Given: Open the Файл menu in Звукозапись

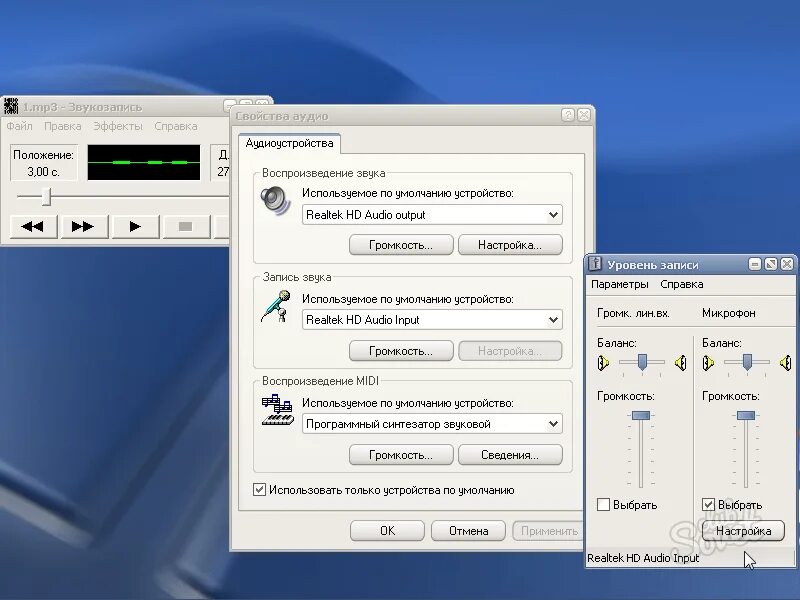Looking at the screenshot, I should pyautogui.click(x=19, y=126).
